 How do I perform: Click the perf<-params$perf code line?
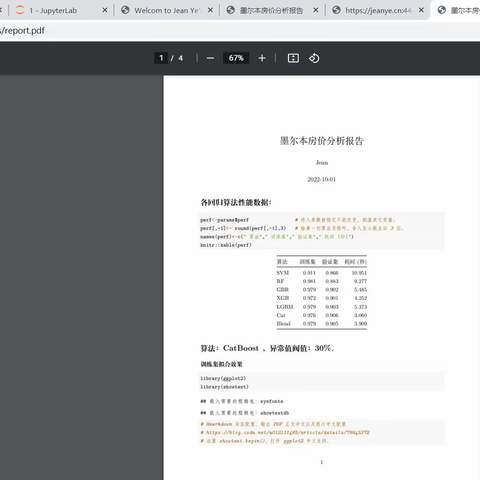224,220
